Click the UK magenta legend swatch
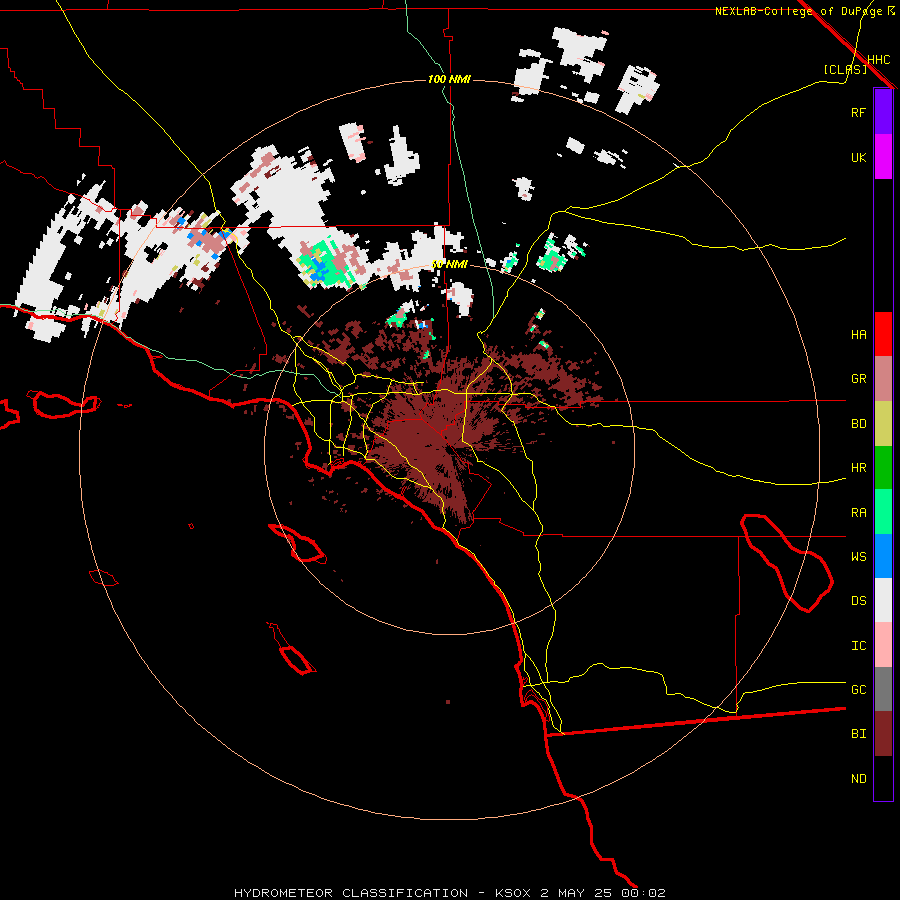The image size is (900, 900). (x=883, y=157)
